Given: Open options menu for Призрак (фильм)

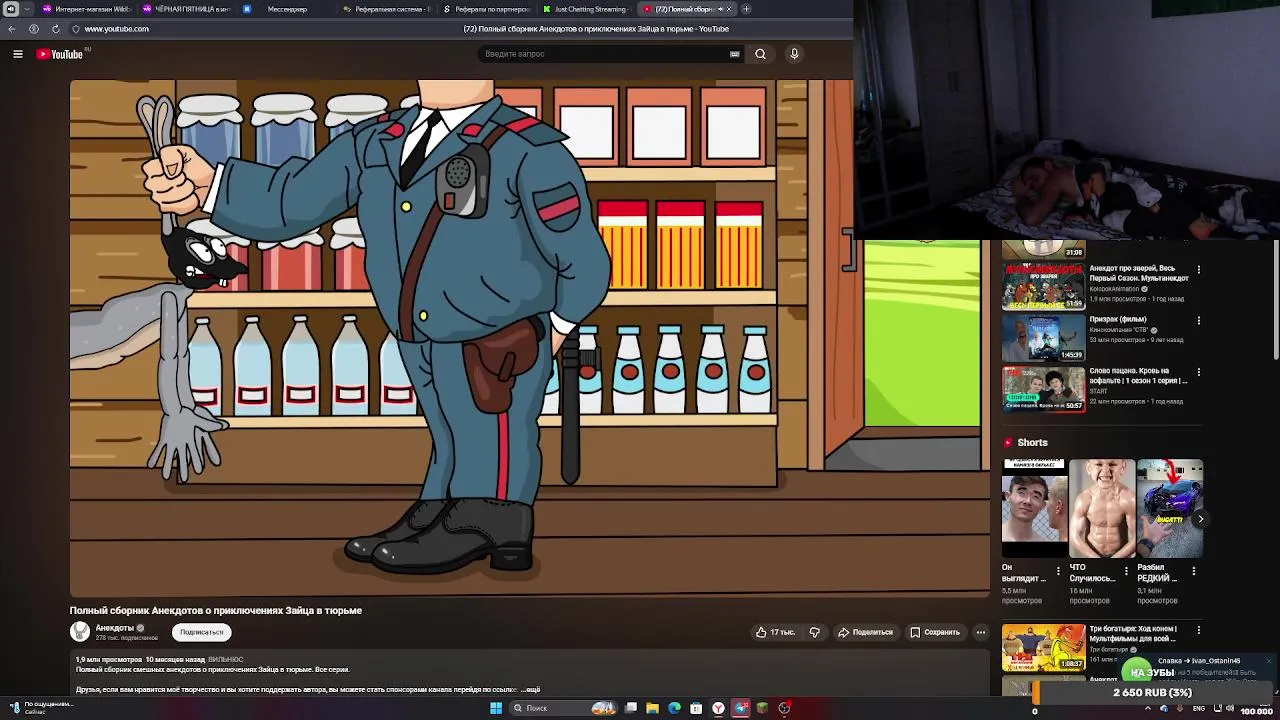Looking at the screenshot, I should pos(1199,320).
